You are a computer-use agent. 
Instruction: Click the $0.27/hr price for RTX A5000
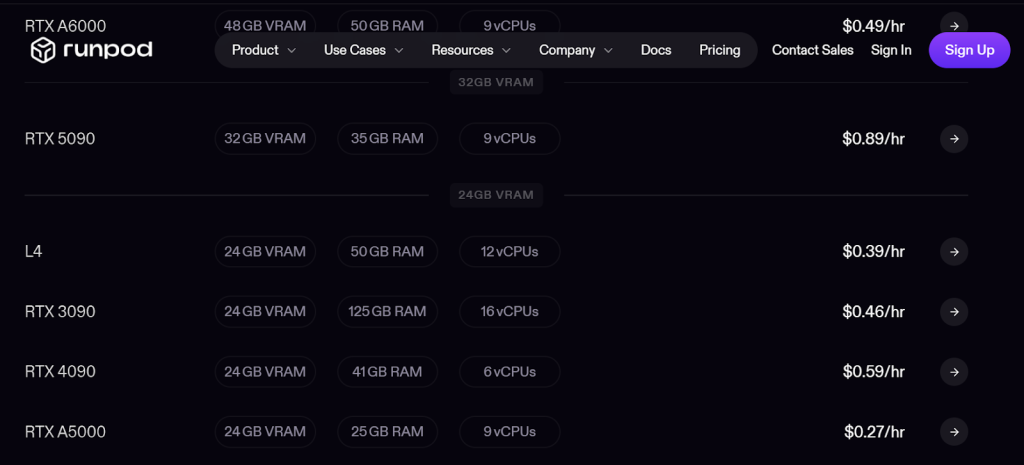pyautogui.click(x=874, y=432)
